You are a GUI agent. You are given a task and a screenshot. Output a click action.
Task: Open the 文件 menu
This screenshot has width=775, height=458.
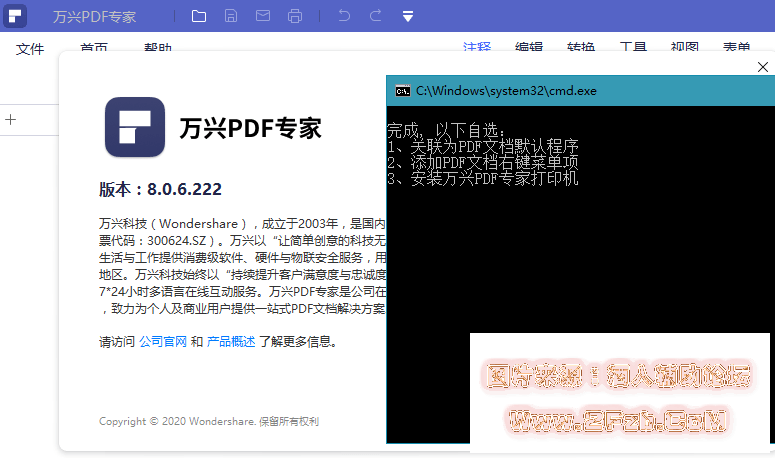(30, 48)
